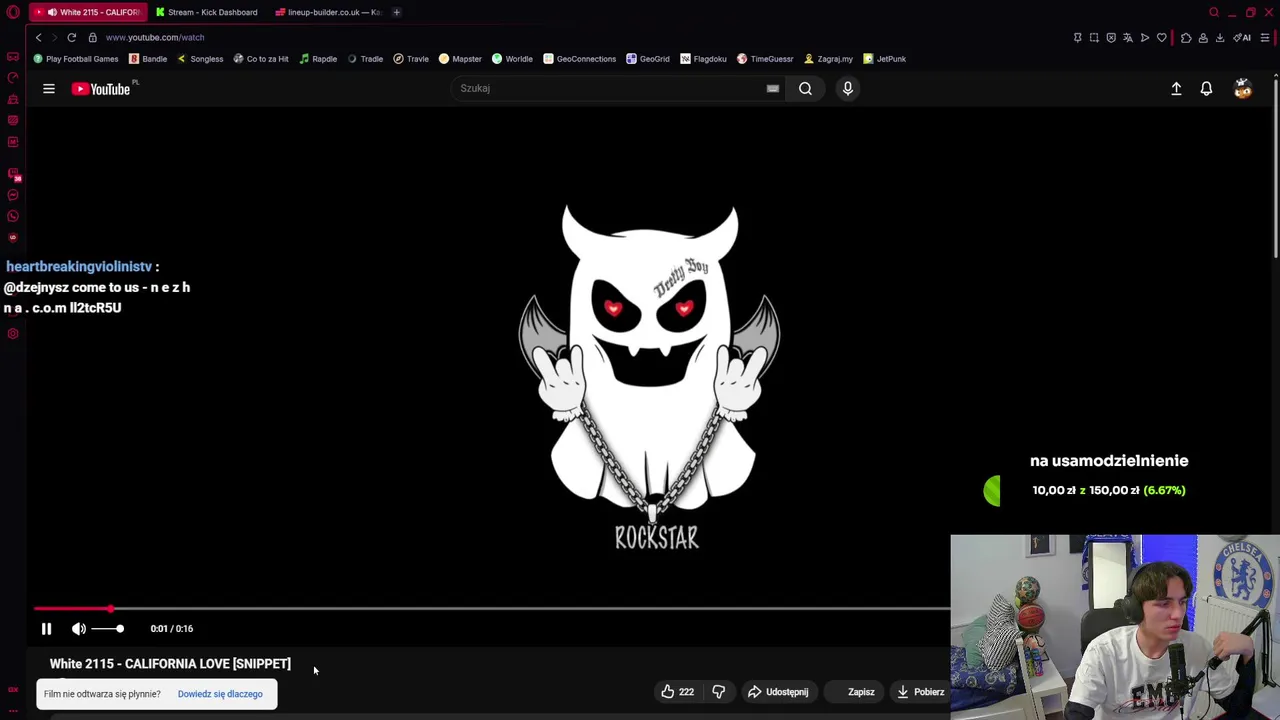Open YouTube create upload icon
The height and width of the screenshot is (720, 1280).
1176,89
